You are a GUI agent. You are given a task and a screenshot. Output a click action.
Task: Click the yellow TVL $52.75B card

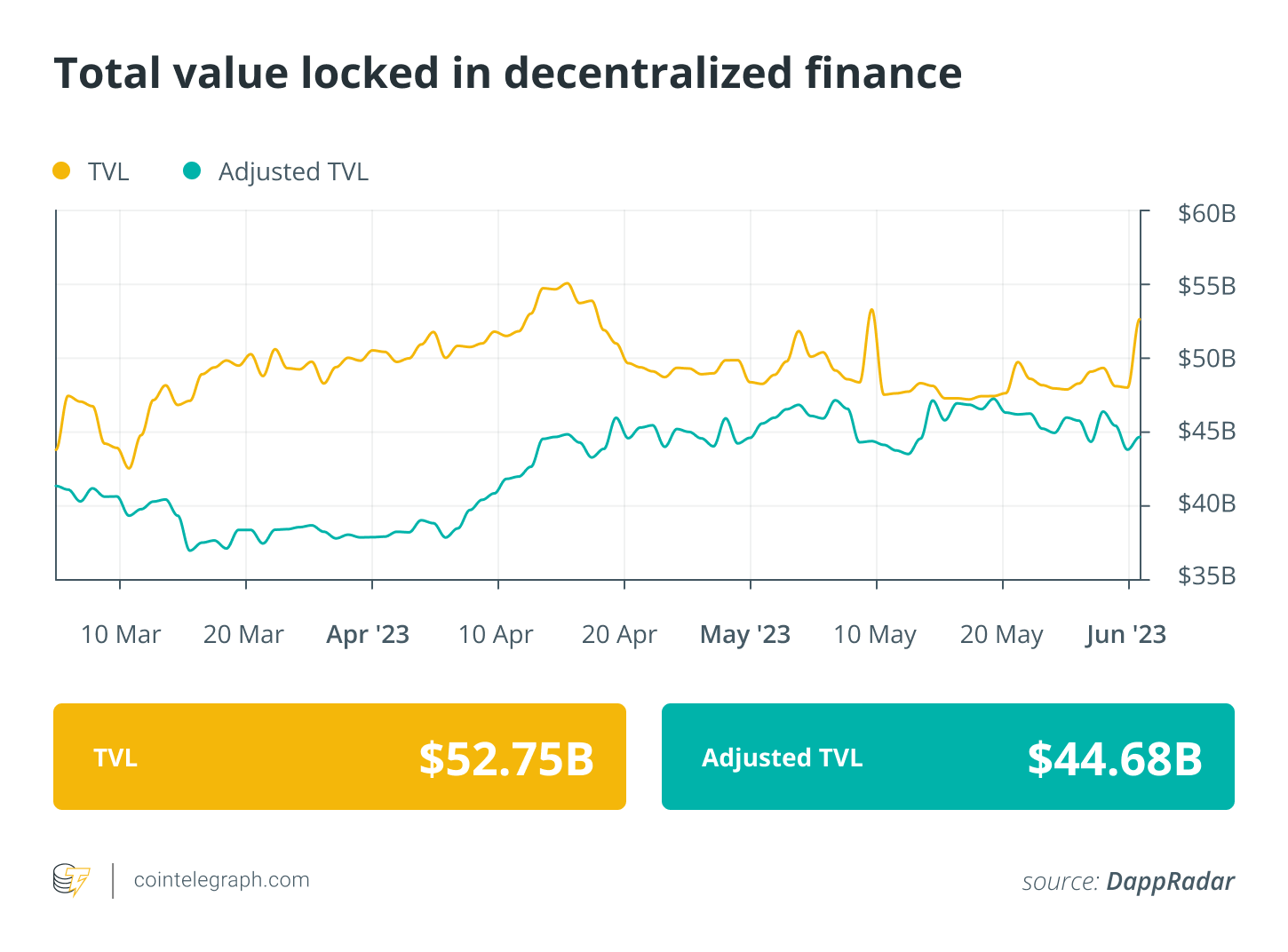(339, 757)
